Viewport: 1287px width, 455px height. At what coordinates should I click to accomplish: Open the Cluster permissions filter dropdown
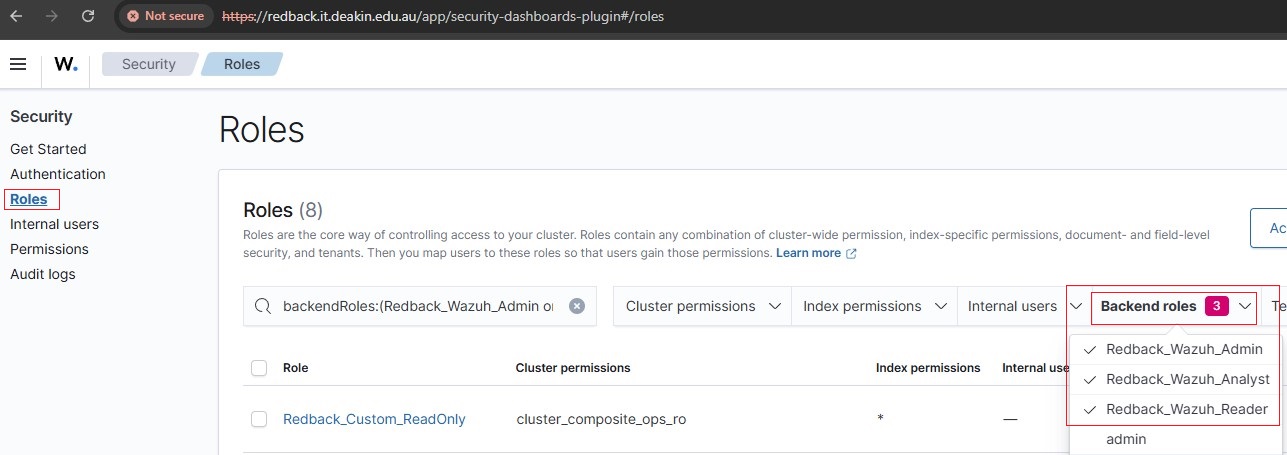(702, 306)
